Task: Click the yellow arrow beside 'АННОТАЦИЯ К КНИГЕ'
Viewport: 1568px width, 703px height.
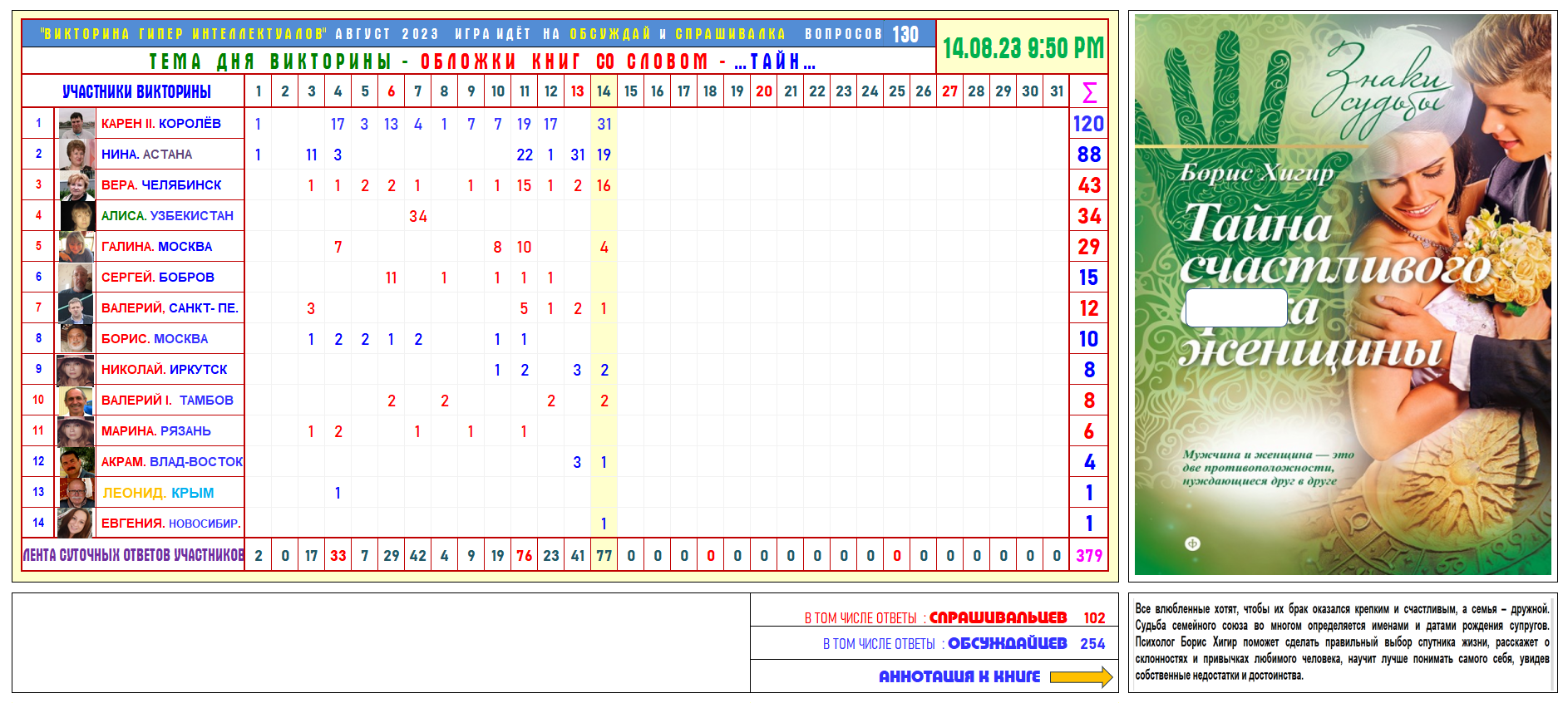Action: (1081, 677)
